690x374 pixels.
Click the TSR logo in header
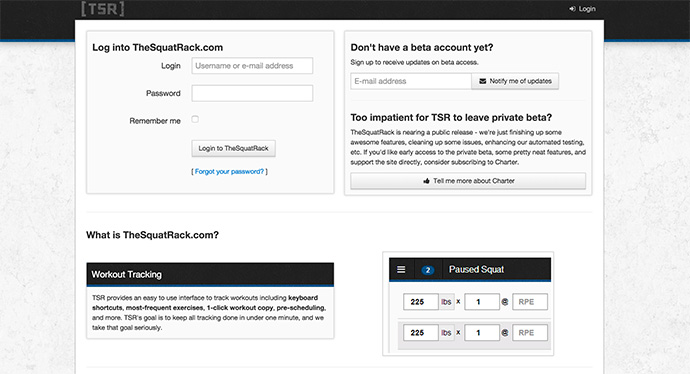point(103,8)
